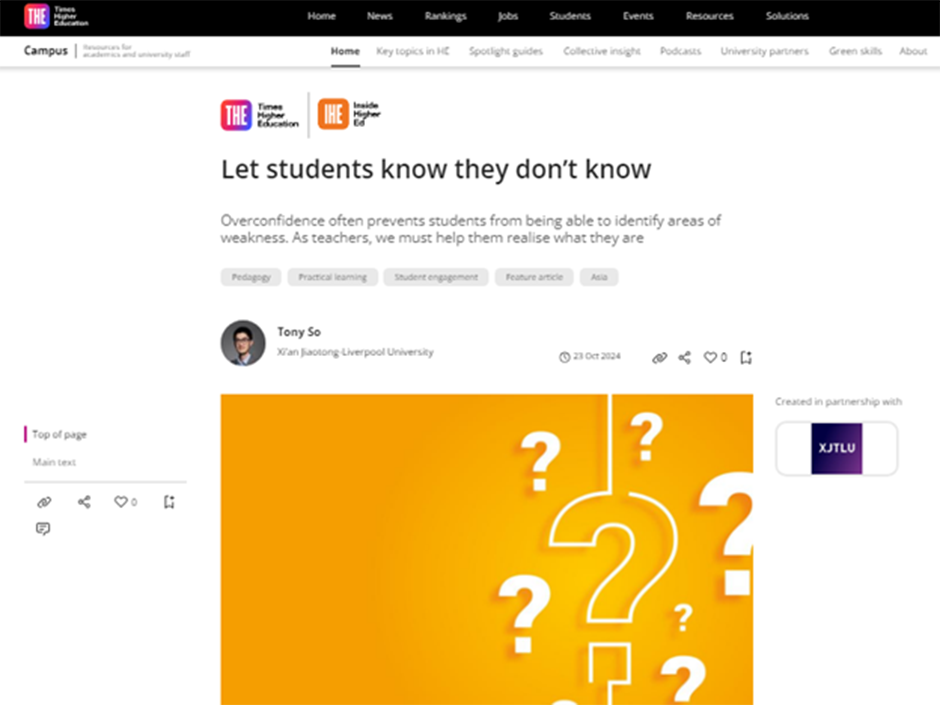Click the Student engagement tag

click(x=436, y=277)
